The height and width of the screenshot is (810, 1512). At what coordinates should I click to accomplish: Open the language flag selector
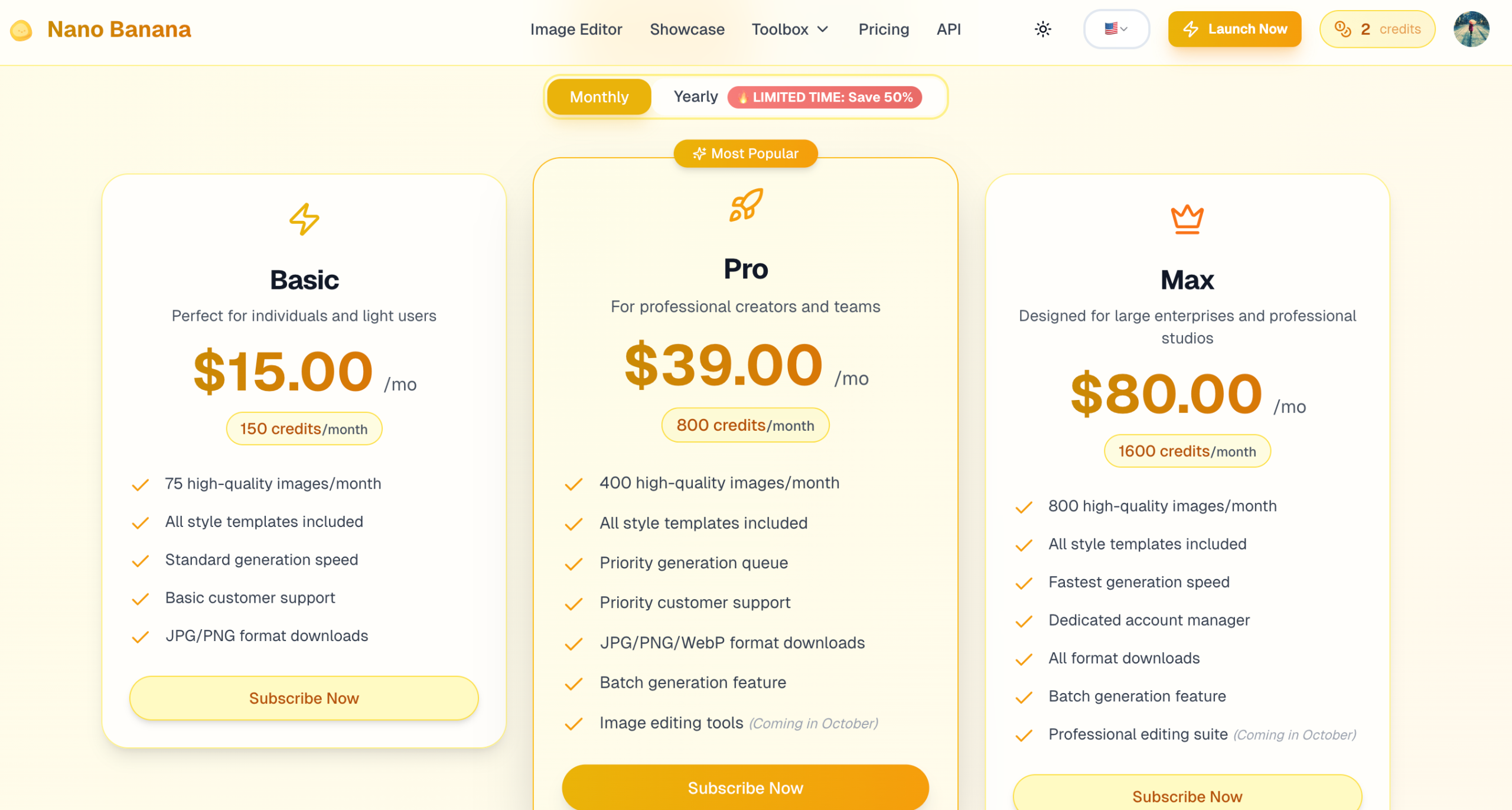pos(1116,29)
